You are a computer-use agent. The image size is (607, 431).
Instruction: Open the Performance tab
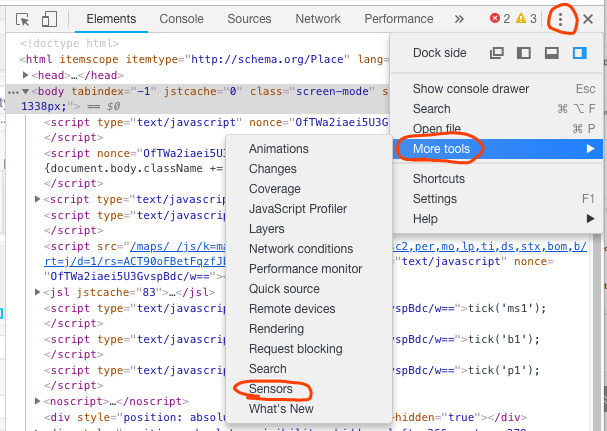coord(399,19)
